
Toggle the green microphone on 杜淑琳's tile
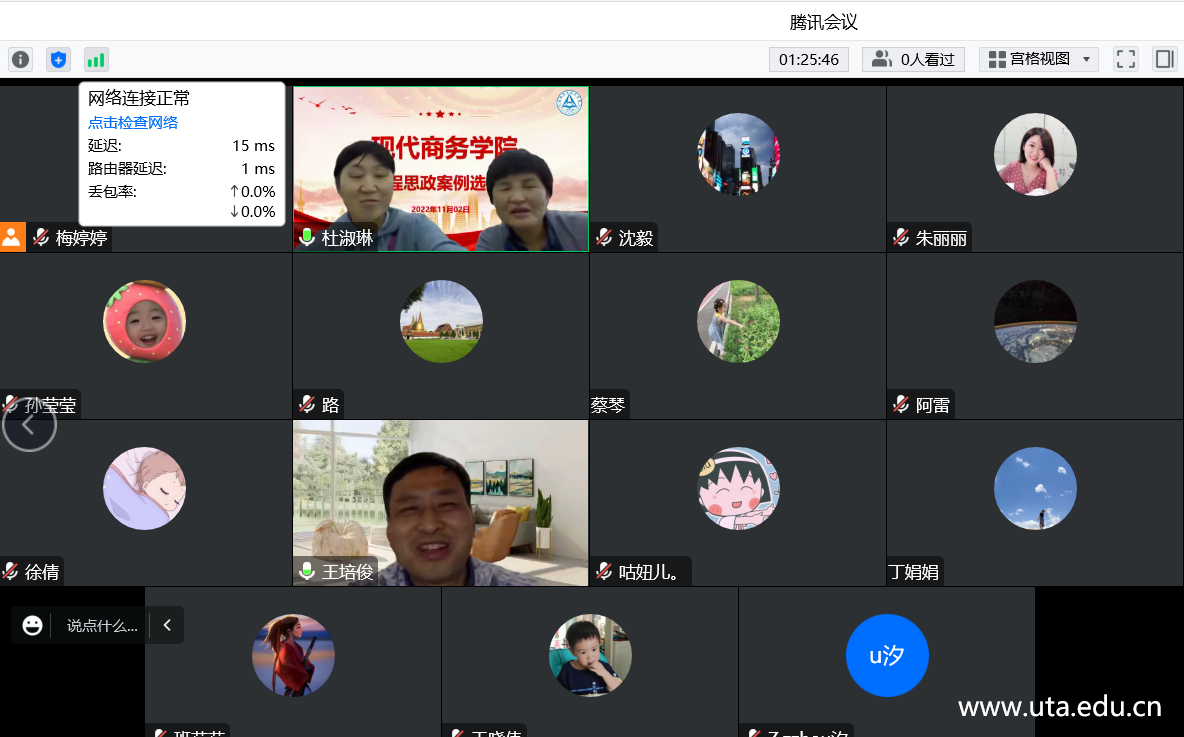coord(307,238)
